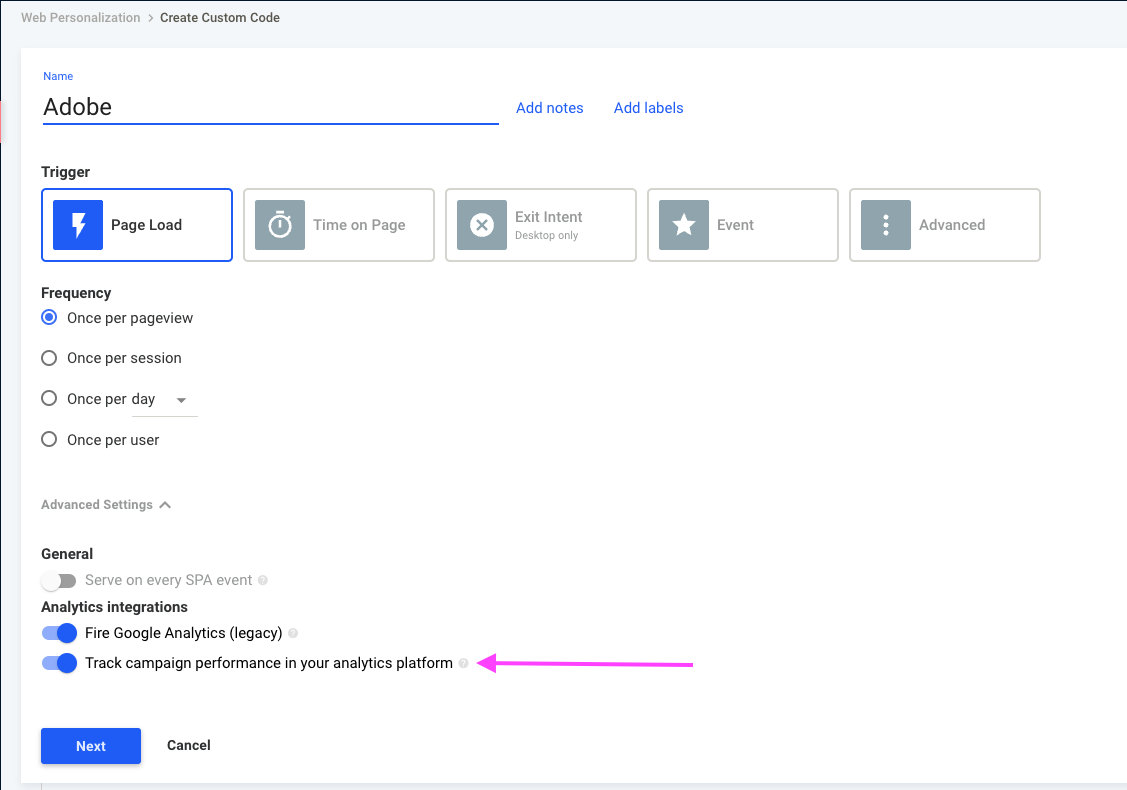Screen dimensions: 1127x790
Task: Select Once per user radio option
Action: pos(49,439)
